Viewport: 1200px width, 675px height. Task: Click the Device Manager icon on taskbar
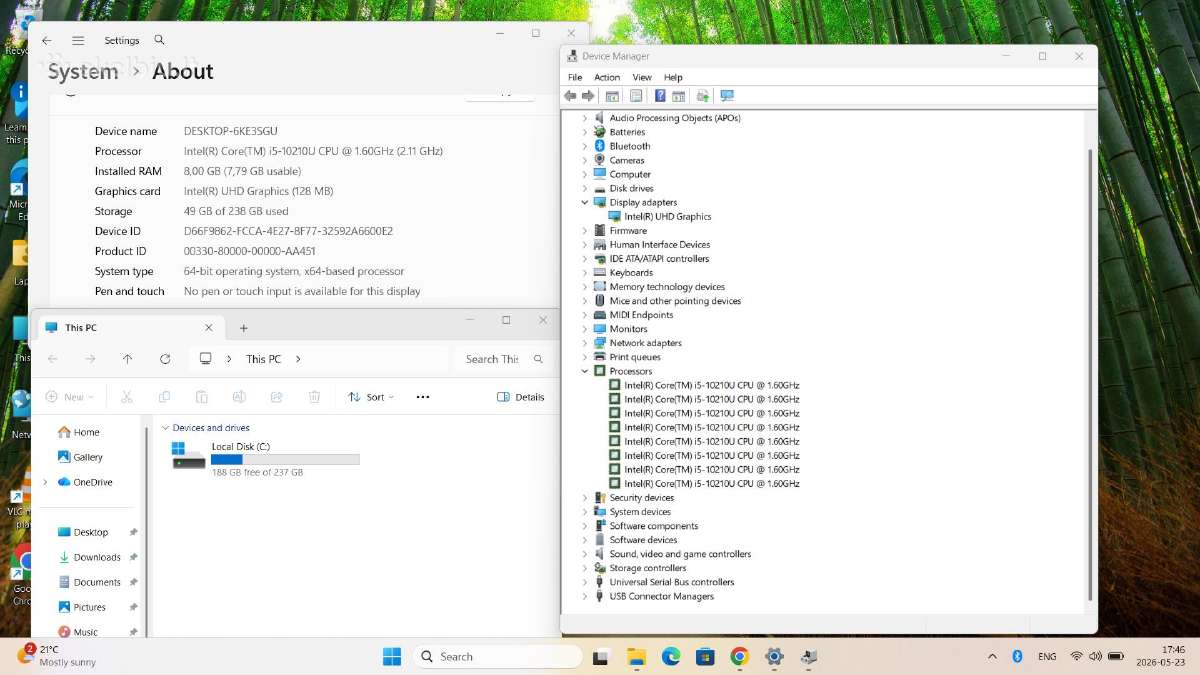809,656
